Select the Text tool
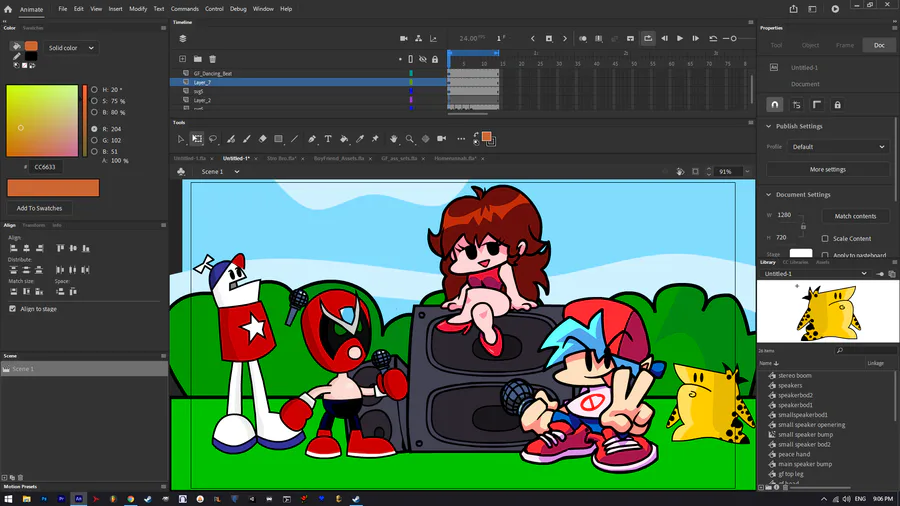 328,139
